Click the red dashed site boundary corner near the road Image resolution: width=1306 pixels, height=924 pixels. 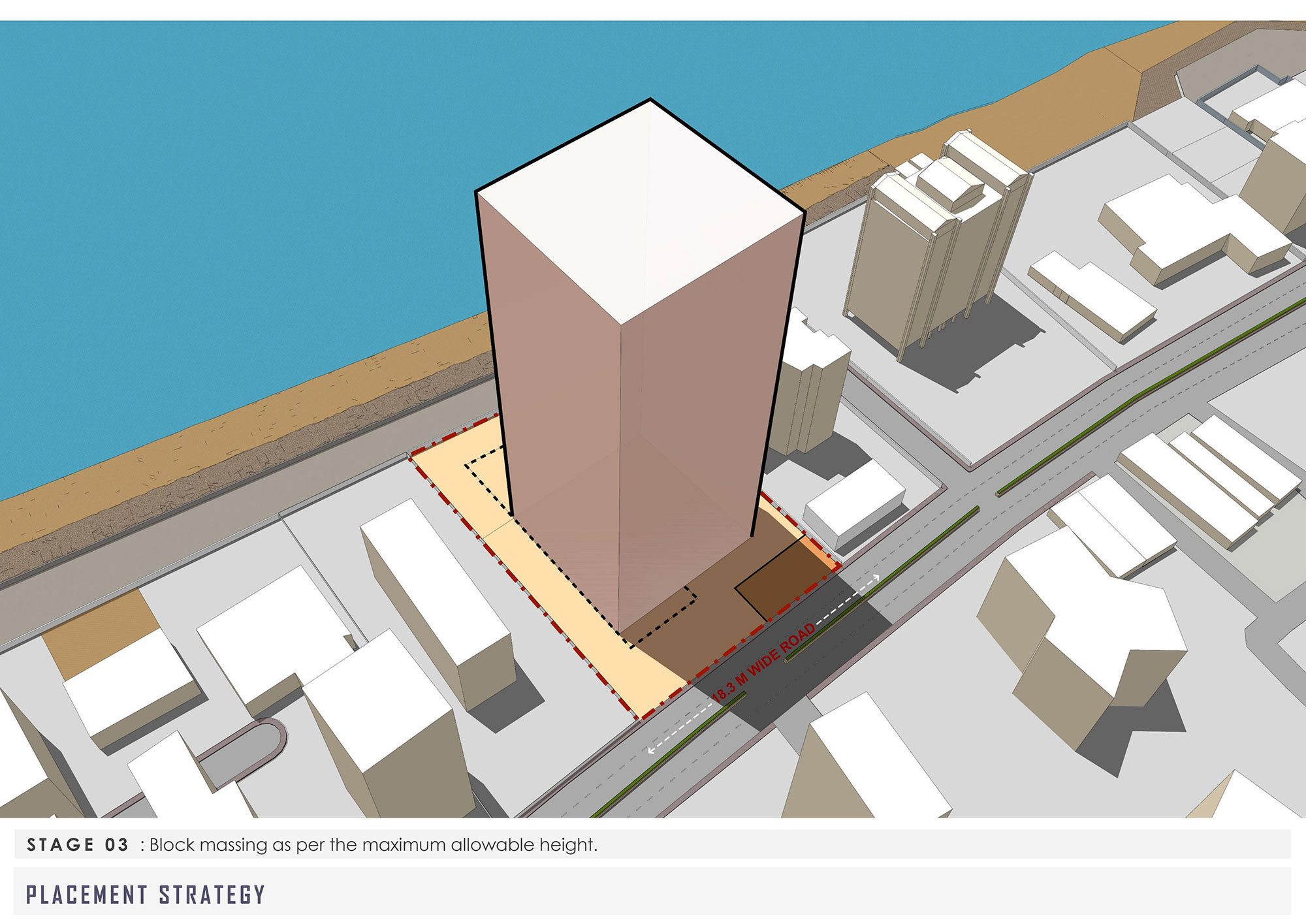(x=640, y=718)
